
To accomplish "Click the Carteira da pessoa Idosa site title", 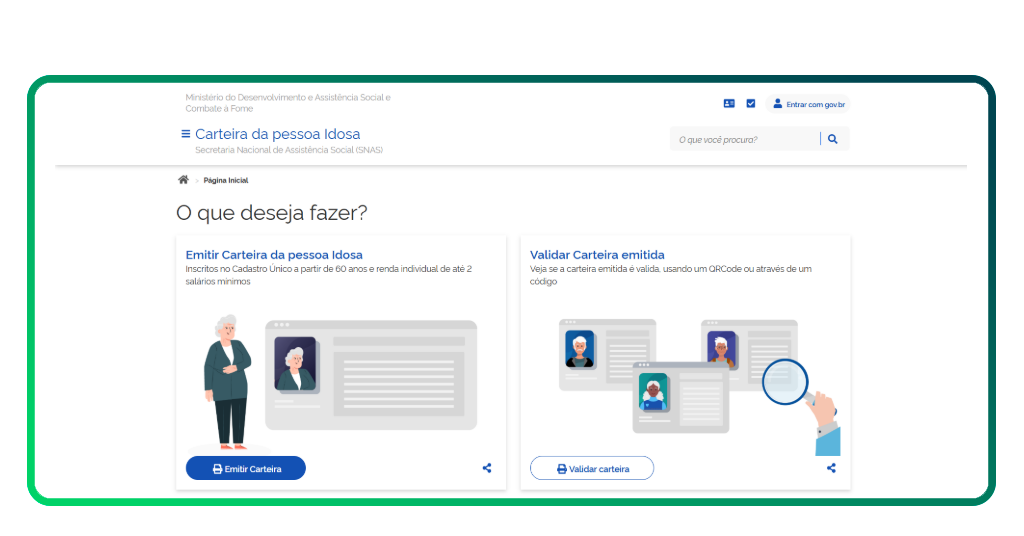I will pyautogui.click(x=277, y=134).
